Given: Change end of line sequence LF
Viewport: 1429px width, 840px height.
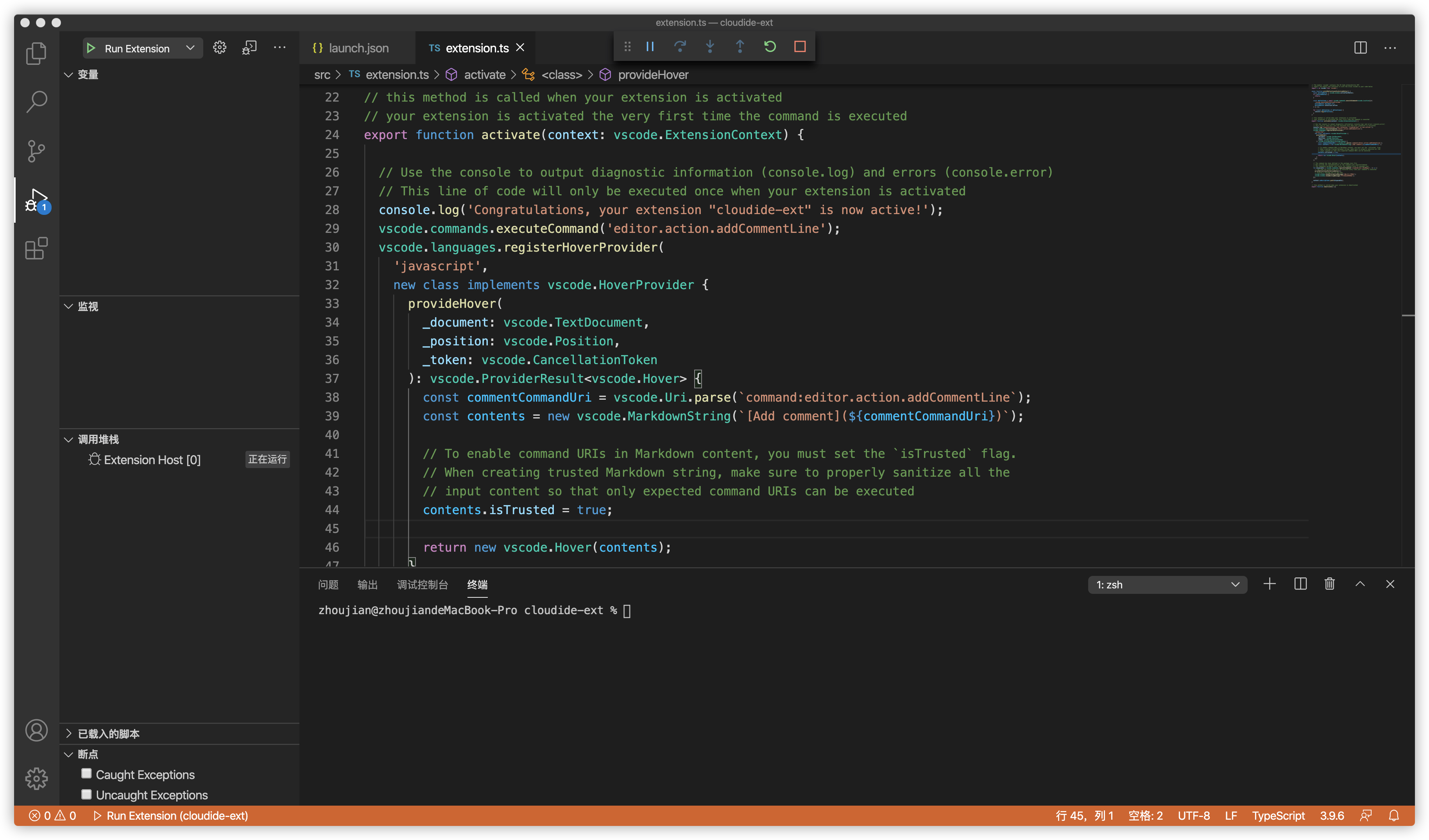Looking at the screenshot, I should click(x=1231, y=816).
